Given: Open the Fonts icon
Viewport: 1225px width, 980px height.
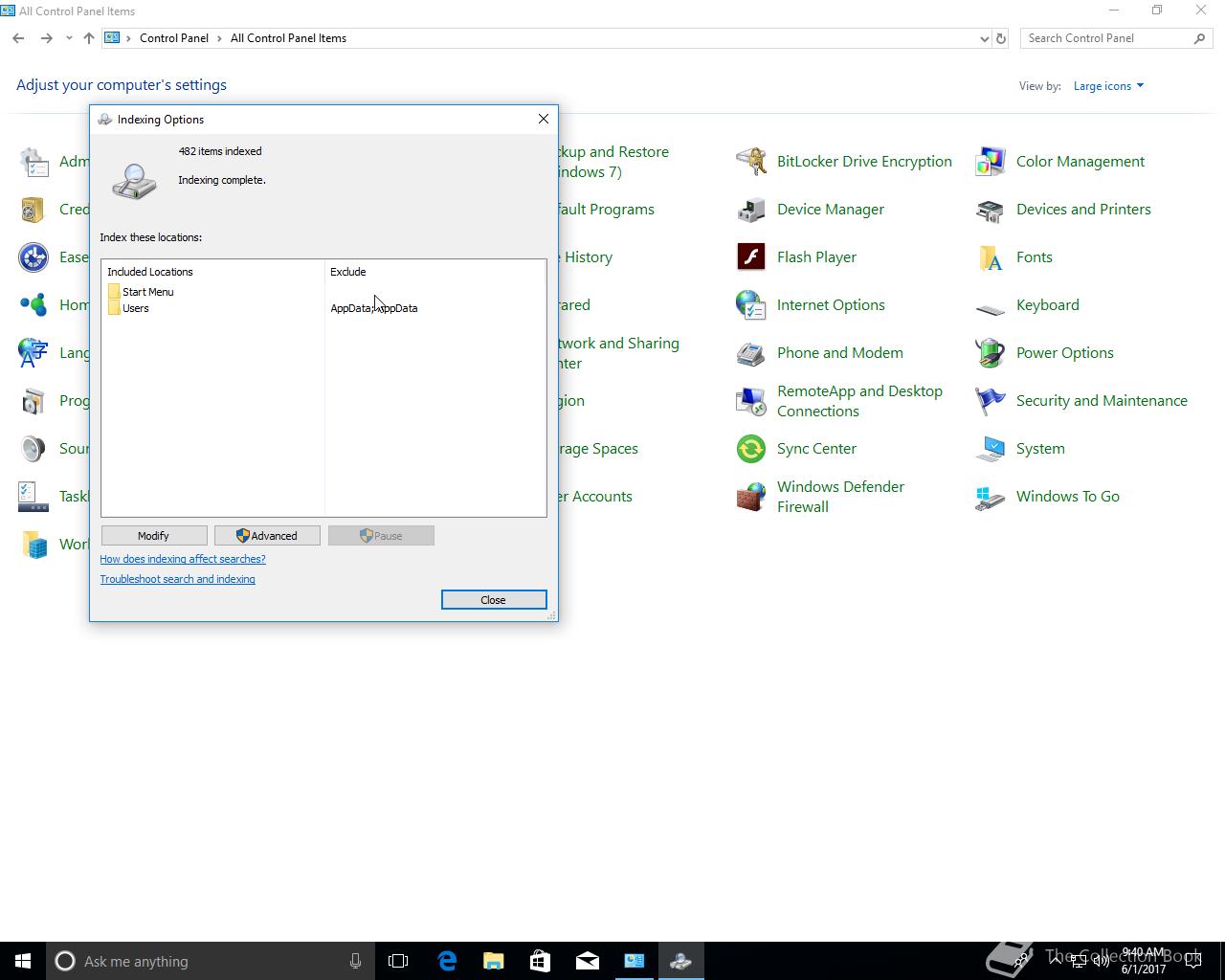Looking at the screenshot, I should [x=991, y=257].
